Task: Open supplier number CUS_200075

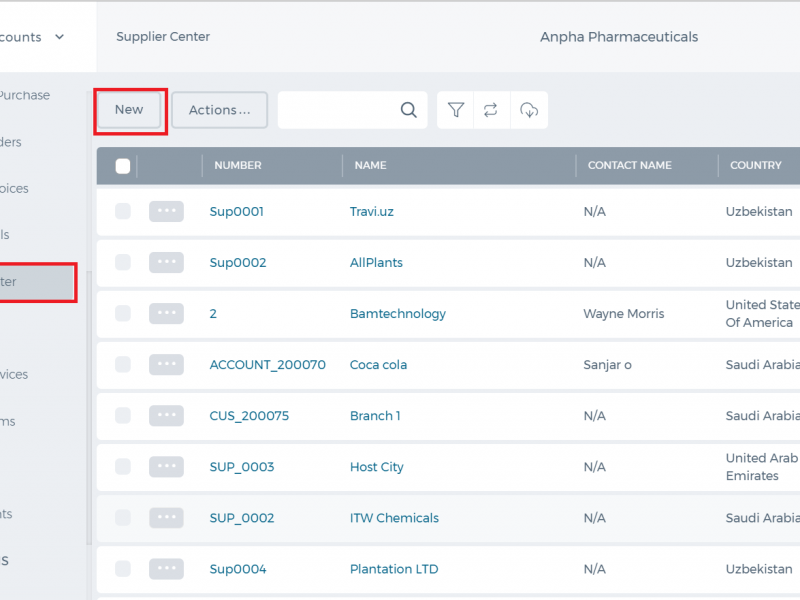Action: pyautogui.click(x=249, y=416)
